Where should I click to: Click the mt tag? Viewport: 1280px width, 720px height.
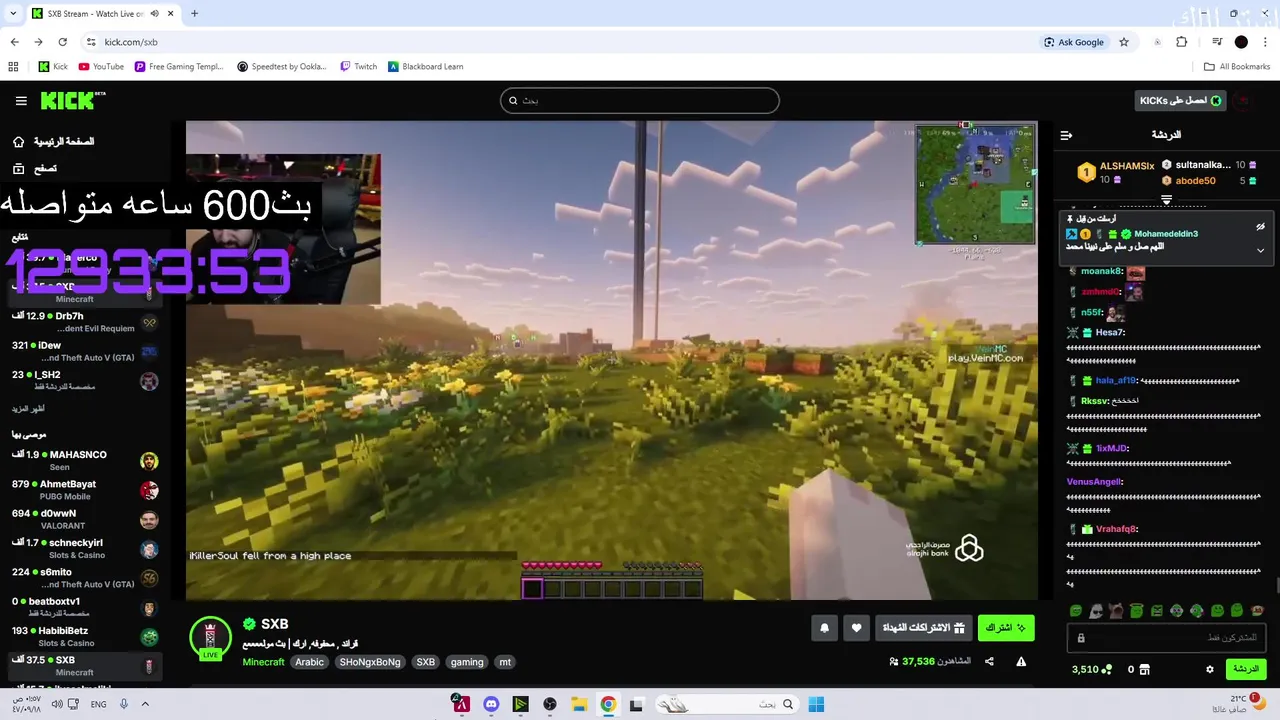(x=505, y=662)
